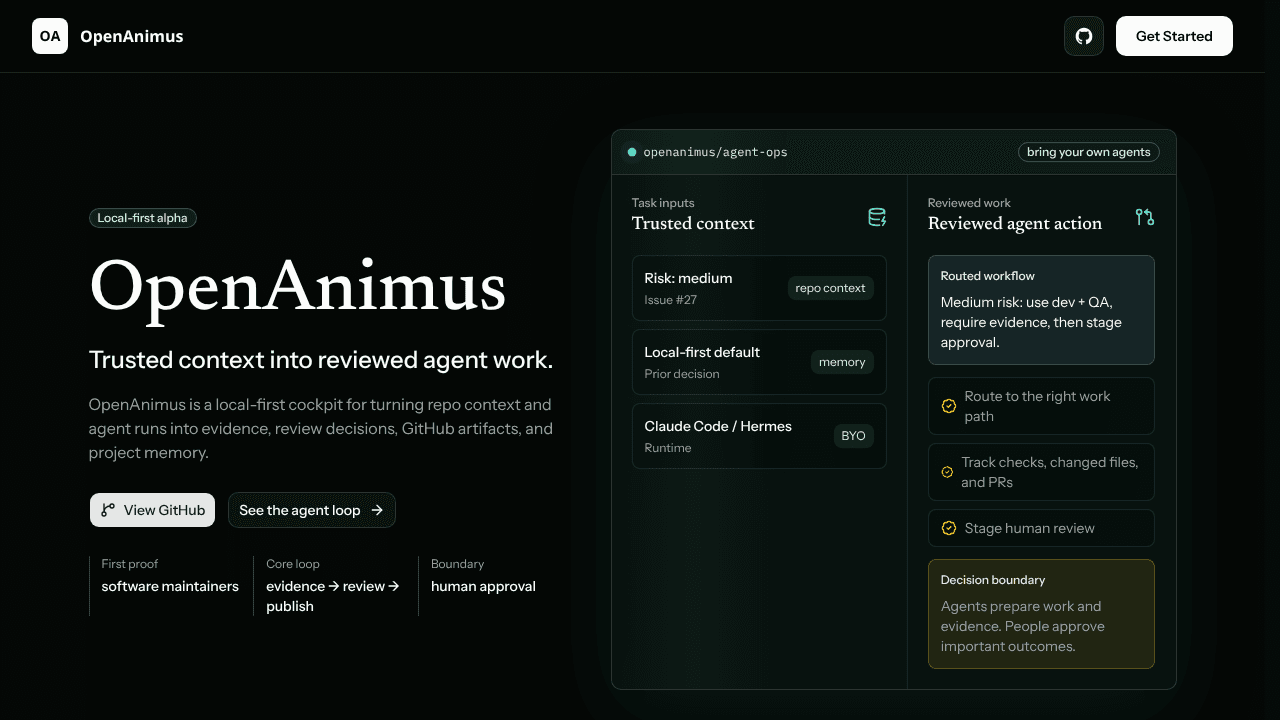Image resolution: width=1280 pixels, height=720 pixels.
Task: Open the GitHub icon in the header
Action: (x=1084, y=36)
